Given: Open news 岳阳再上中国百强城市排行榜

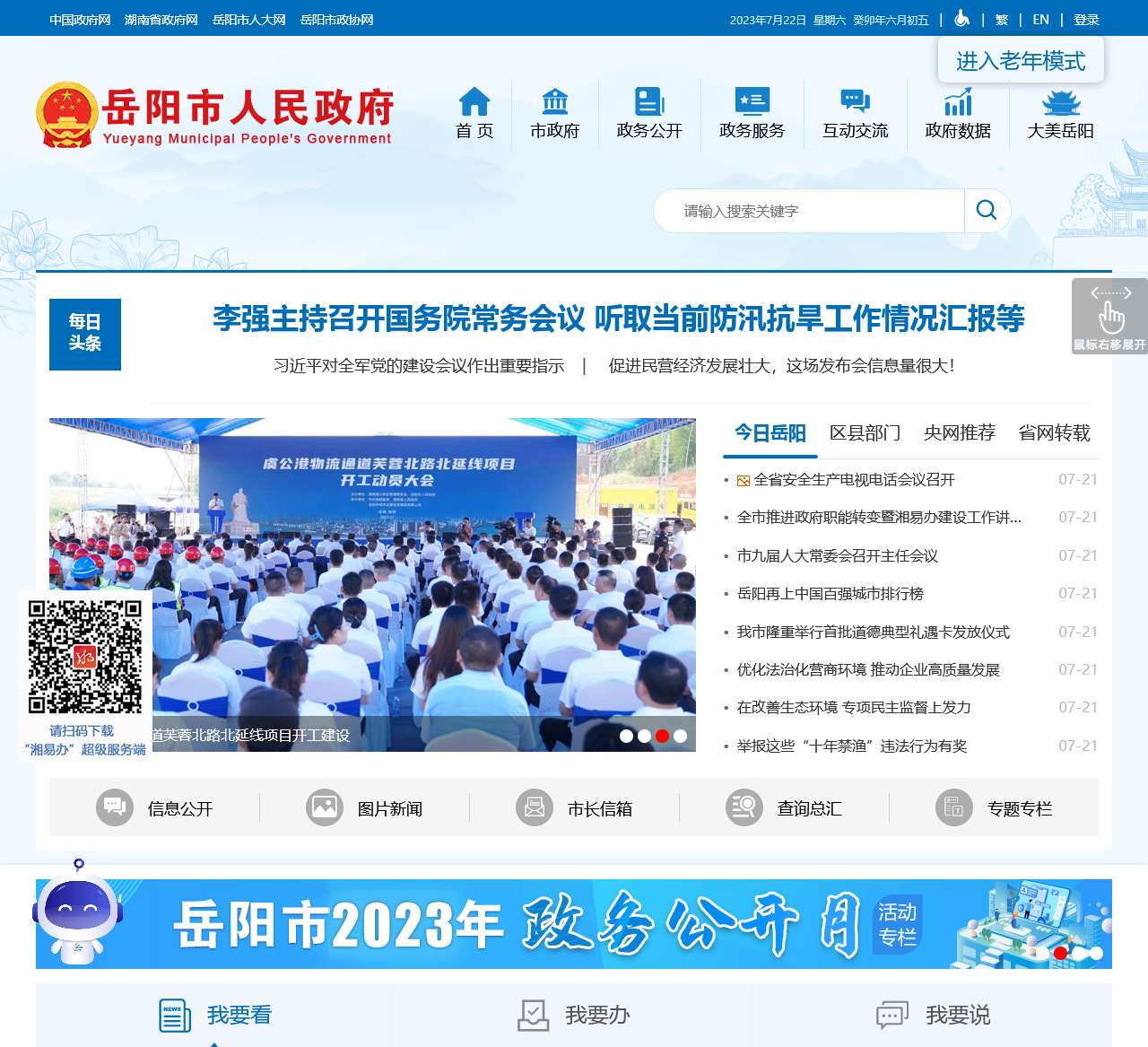Looking at the screenshot, I should pyautogui.click(x=831, y=594).
